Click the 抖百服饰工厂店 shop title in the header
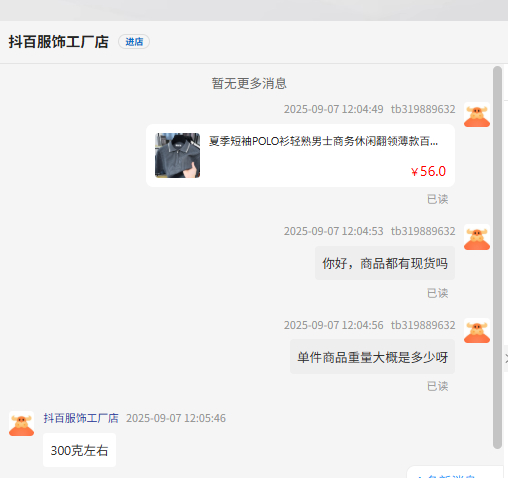Image resolution: width=508 pixels, height=478 pixels. click(59, 42)
